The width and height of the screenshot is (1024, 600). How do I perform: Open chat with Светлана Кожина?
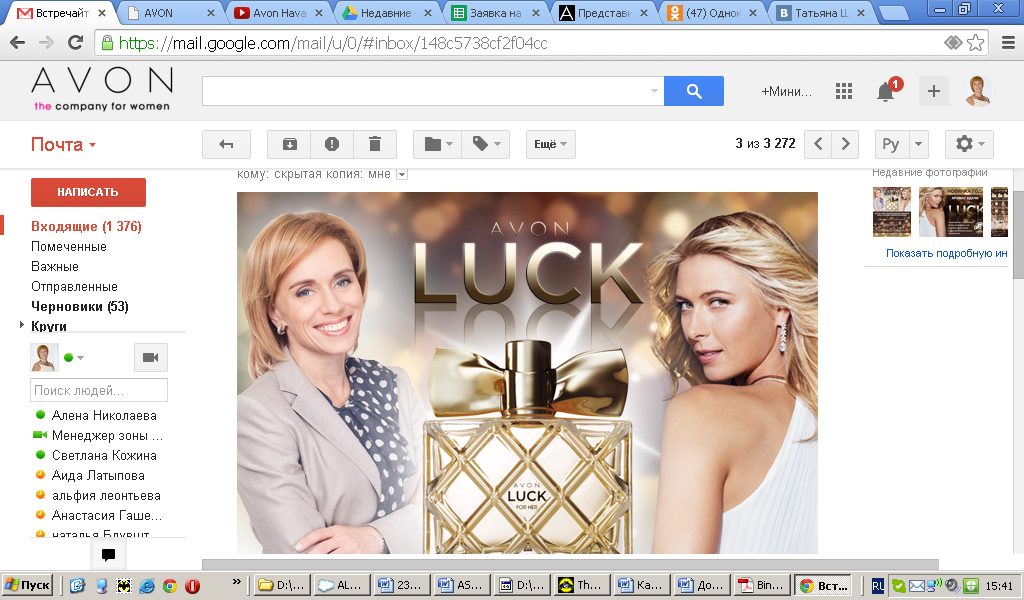coord(104,455)
